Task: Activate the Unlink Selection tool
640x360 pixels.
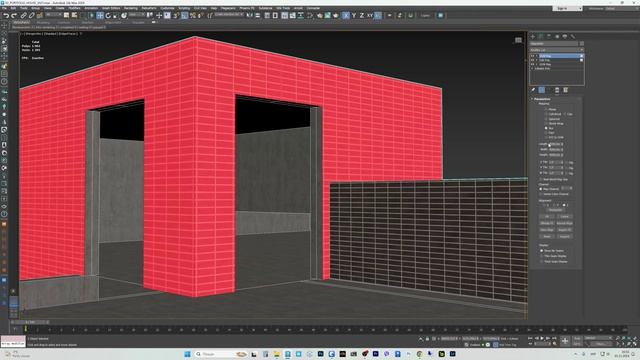Action: click(x=31, y=16)
